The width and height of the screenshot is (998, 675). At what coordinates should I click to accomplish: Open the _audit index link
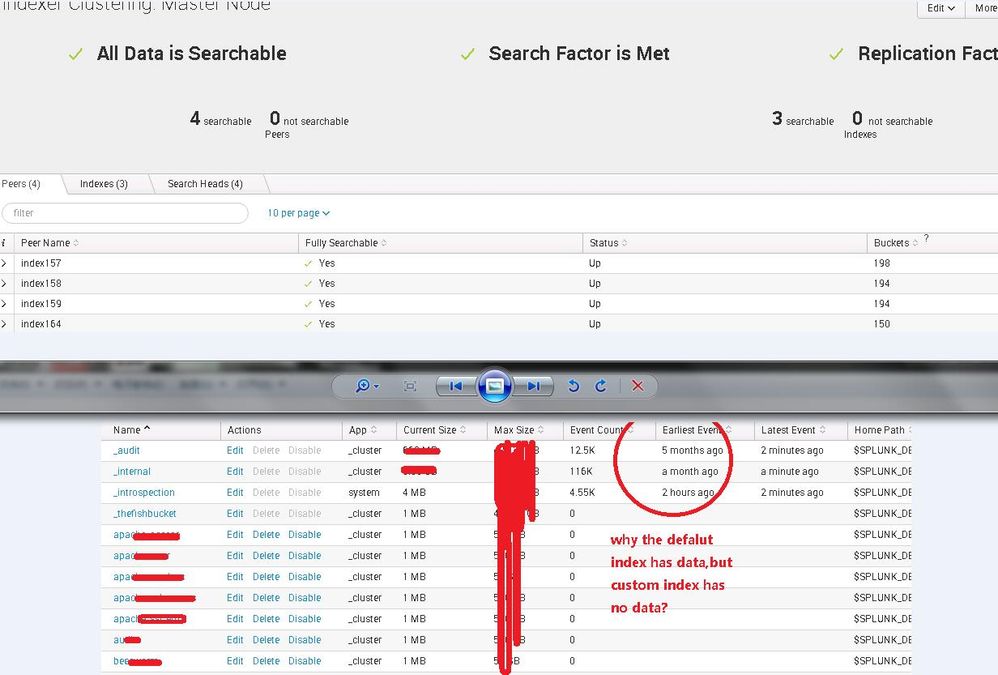126,451
